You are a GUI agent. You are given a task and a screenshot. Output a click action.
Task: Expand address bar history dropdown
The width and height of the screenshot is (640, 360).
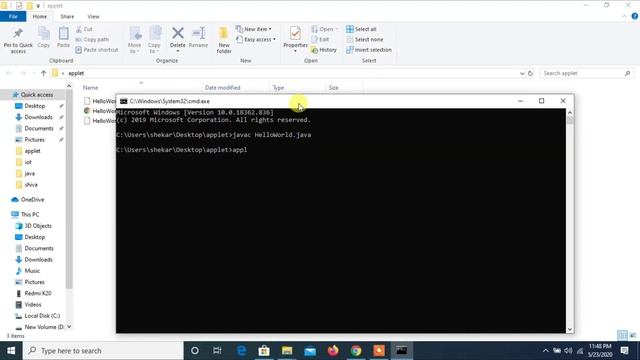pyautogui.click(x=522, y=73)
